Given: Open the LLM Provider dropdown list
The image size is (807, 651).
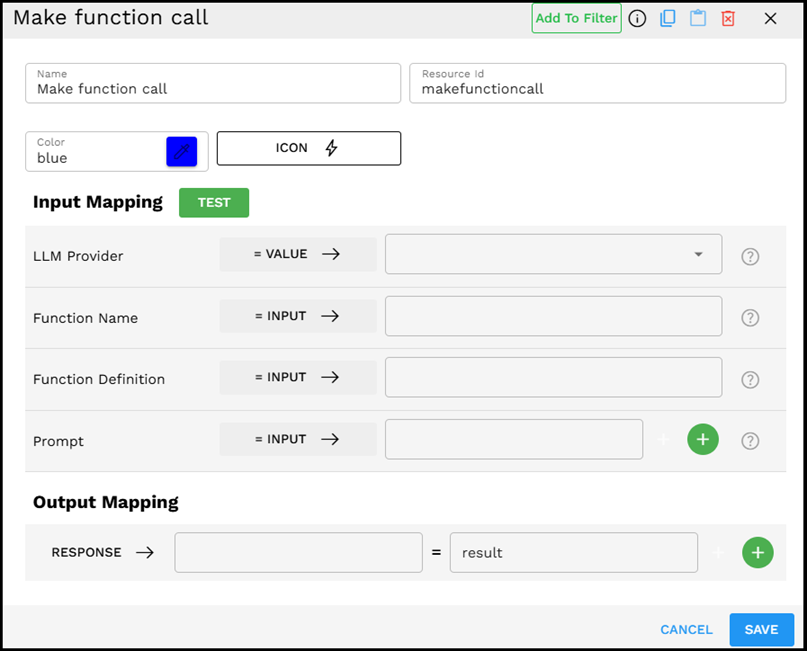Looking at the screenshot, I should pyautogui.click(x=697, y=254).
